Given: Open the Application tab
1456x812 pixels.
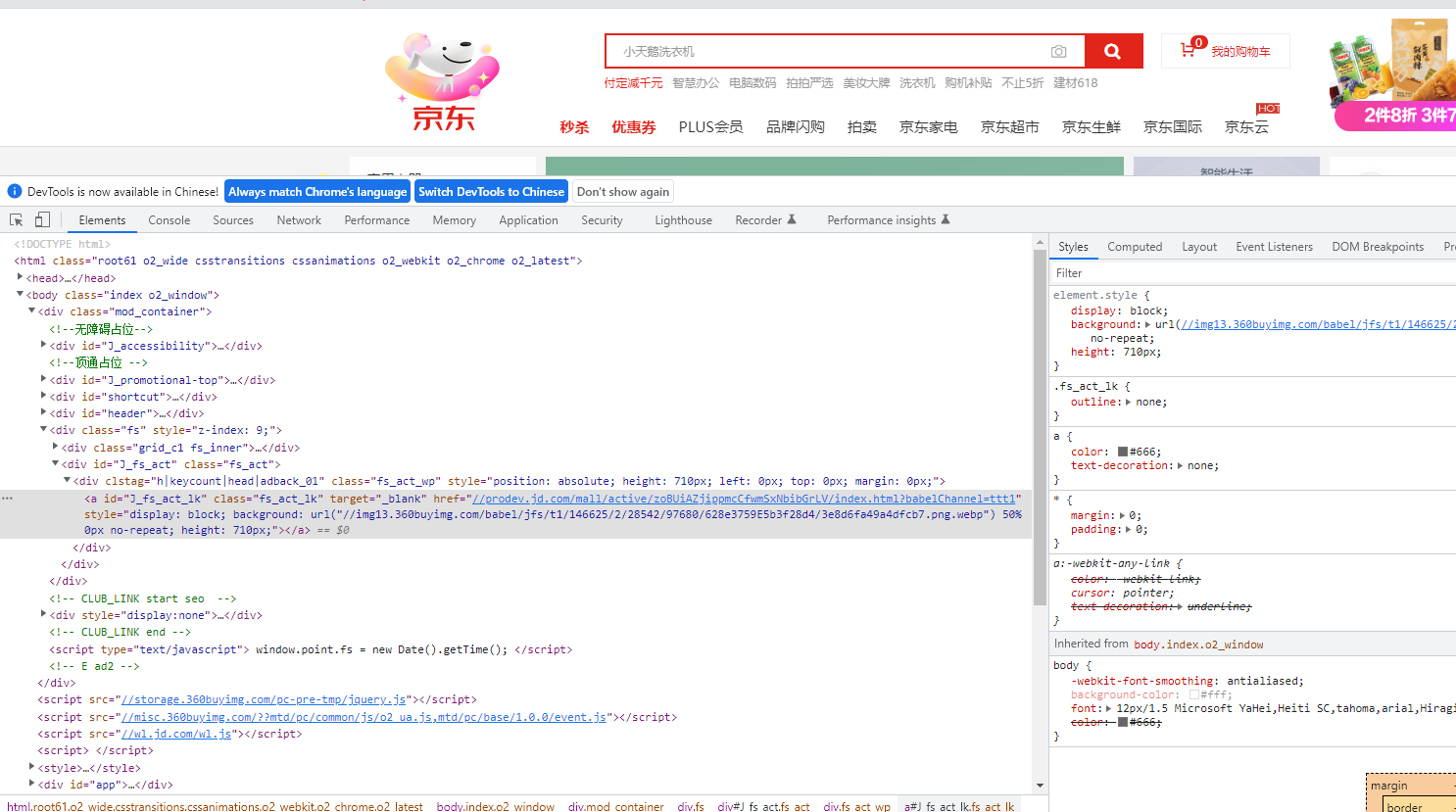Looking at the screenshot, I should [529, 220].
